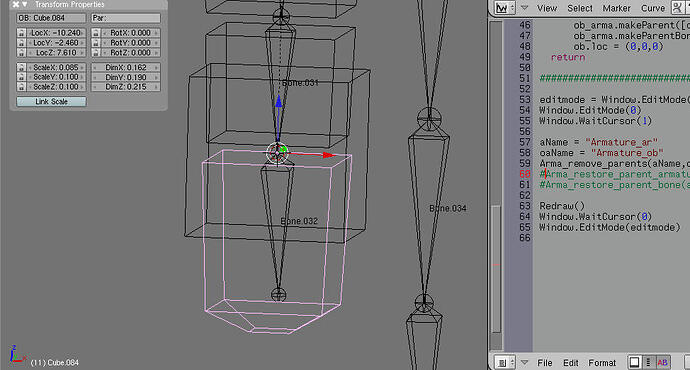Screen dimensions: 690x370
Task: Click the ScaleZ value field
Action: pos(56,87)
